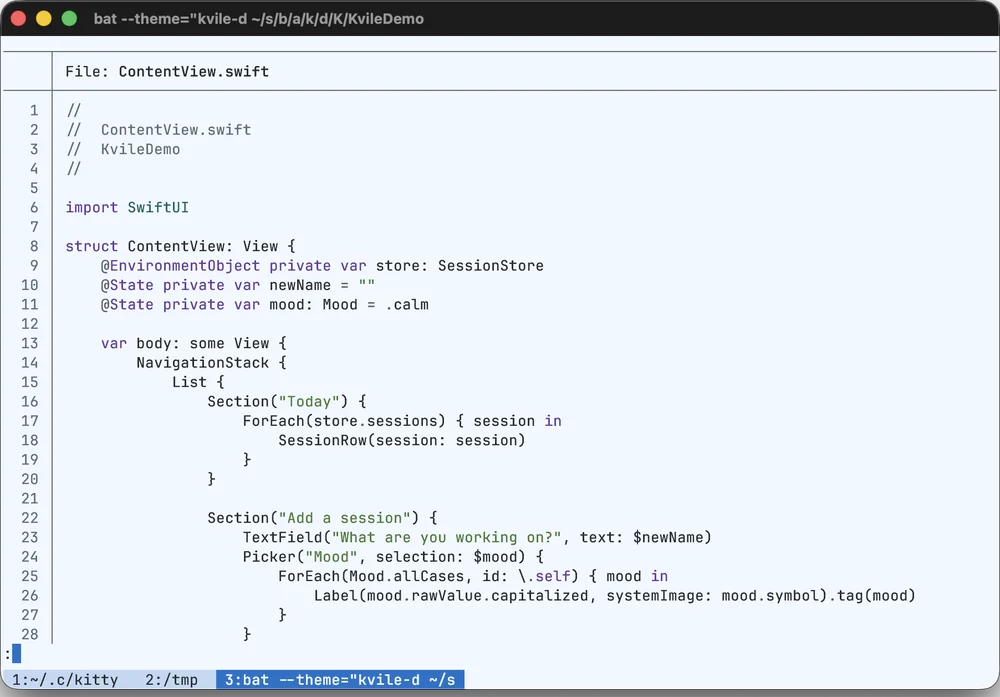Click the "\.self" key path

(544, 576)
